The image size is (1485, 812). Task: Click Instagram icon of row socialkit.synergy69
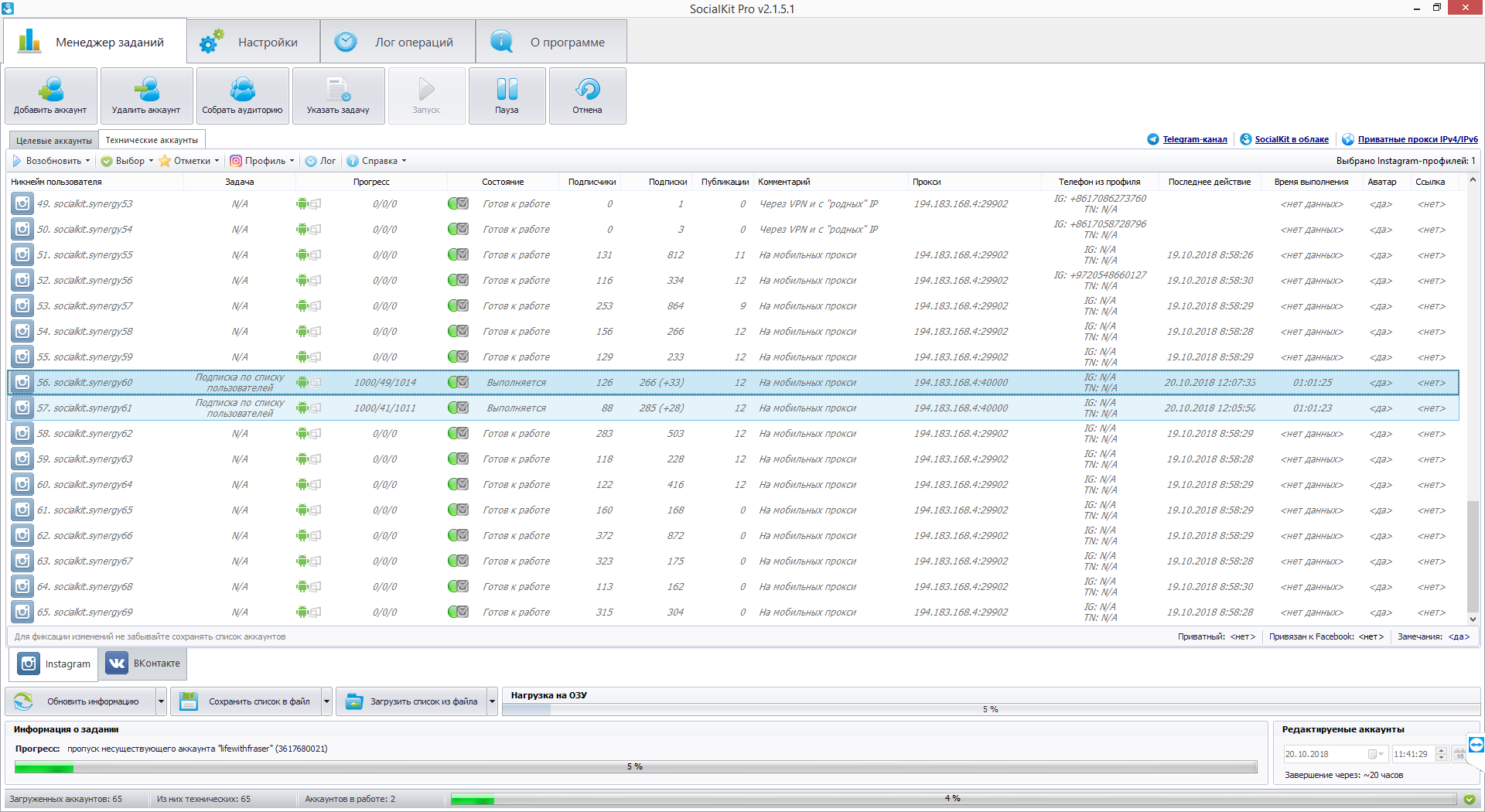(22, 612)
